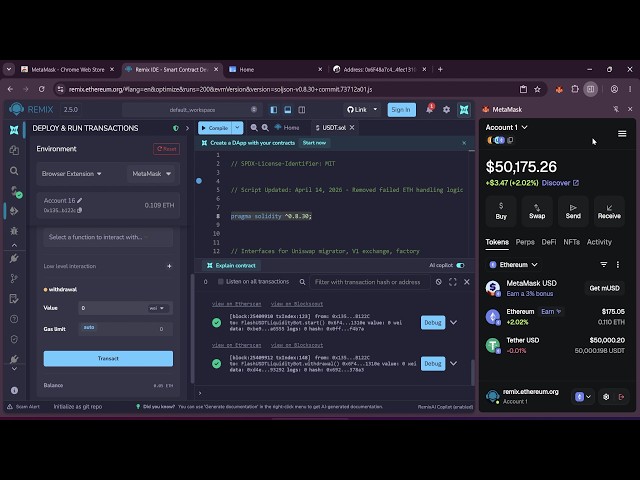
Task: Click MetaMask Send button
Action: click(573, 211)
